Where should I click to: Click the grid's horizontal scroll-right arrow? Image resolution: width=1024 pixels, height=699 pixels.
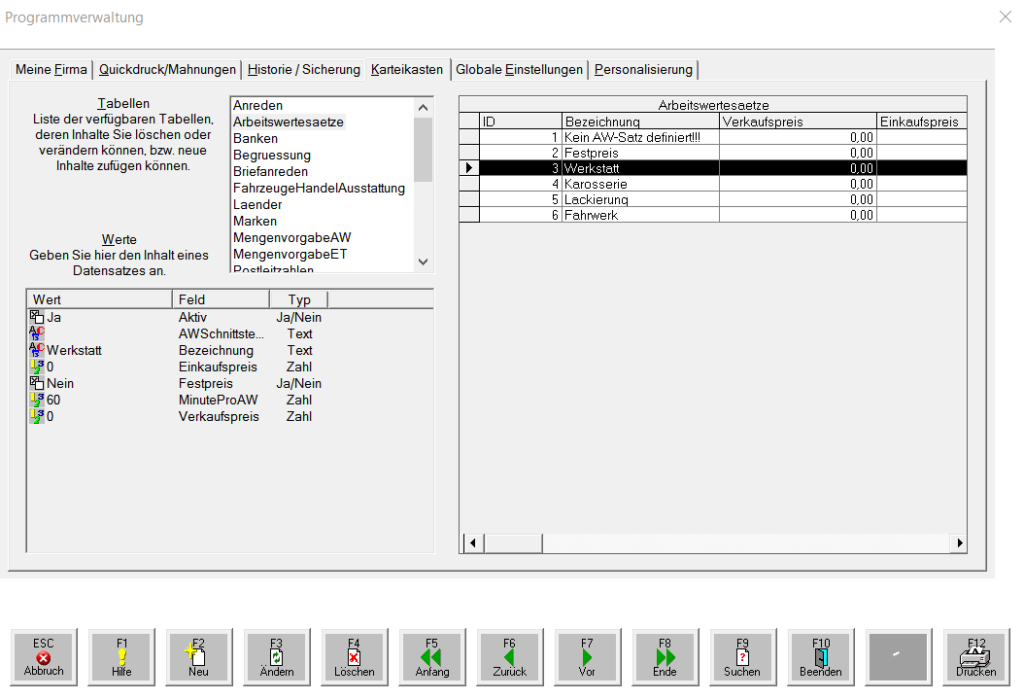[959, 543]
